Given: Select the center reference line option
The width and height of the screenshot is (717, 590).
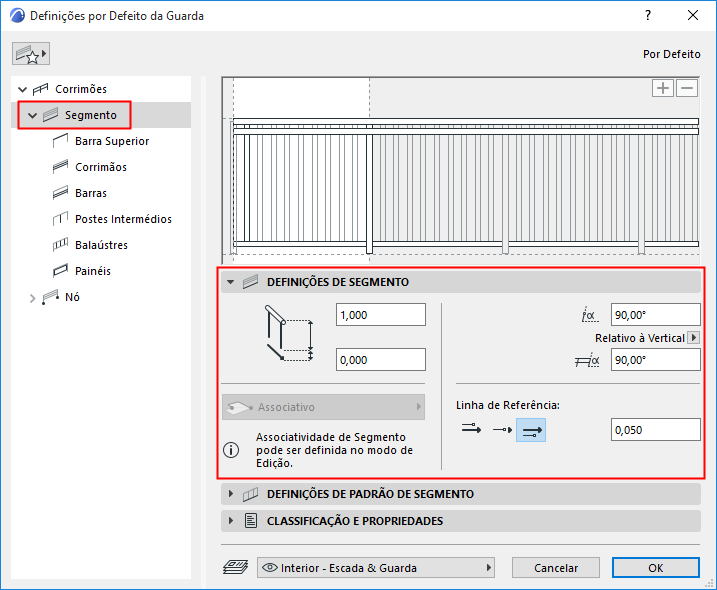Looking at the screenshot, I should (502, 429).
